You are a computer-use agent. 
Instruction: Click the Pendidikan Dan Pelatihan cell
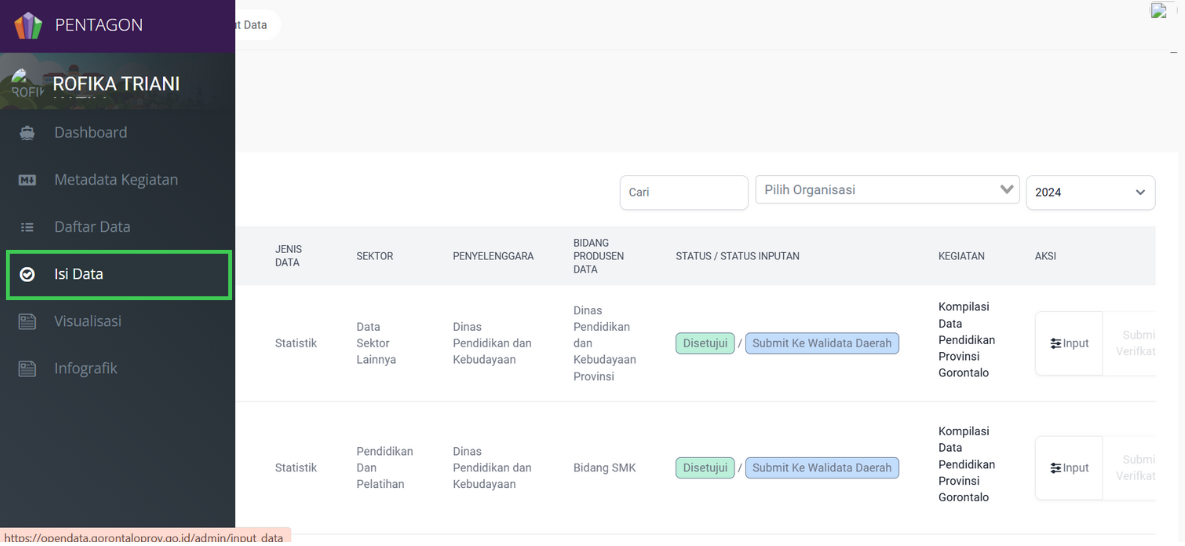pyautogui.click(x=385, y=468)
